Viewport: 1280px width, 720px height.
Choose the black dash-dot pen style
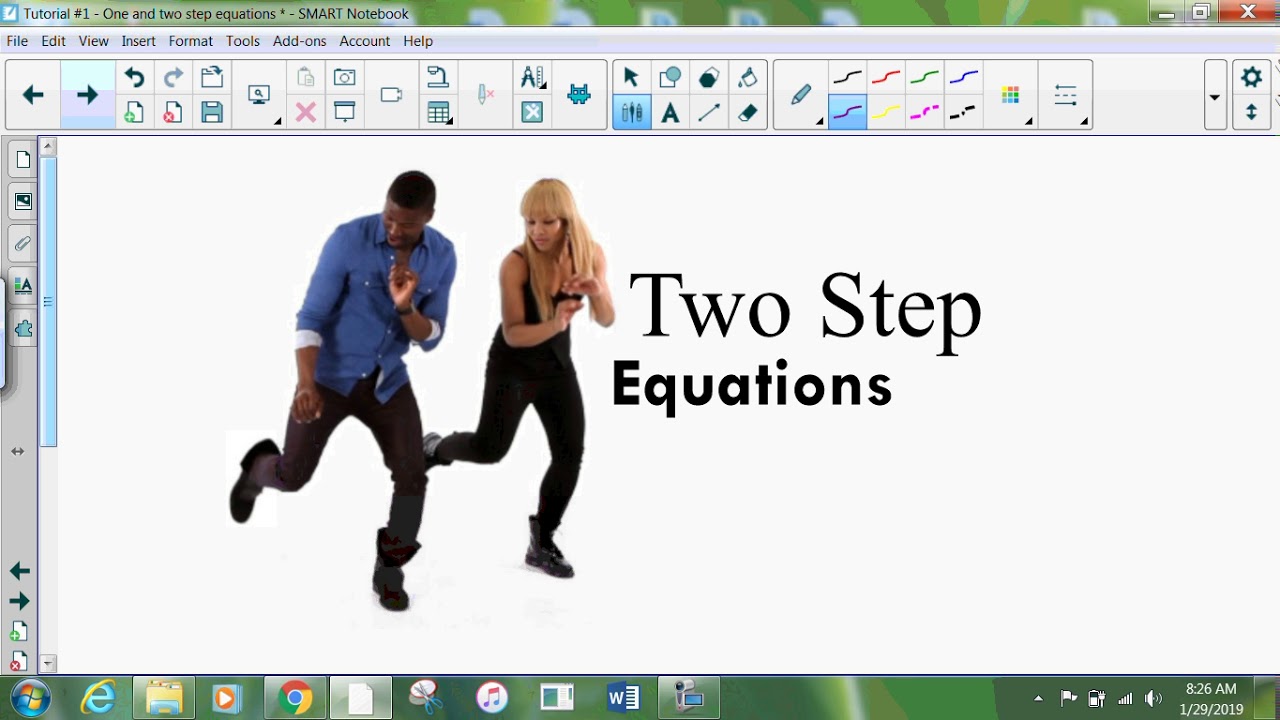click(x=964, y=112)
